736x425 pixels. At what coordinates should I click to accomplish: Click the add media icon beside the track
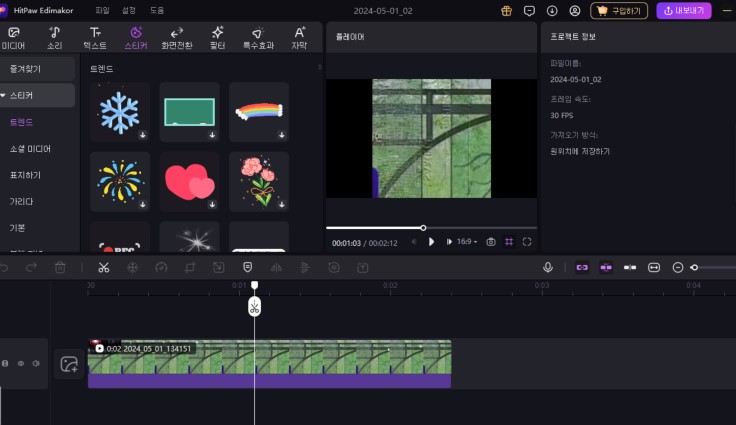pos(69,365)
